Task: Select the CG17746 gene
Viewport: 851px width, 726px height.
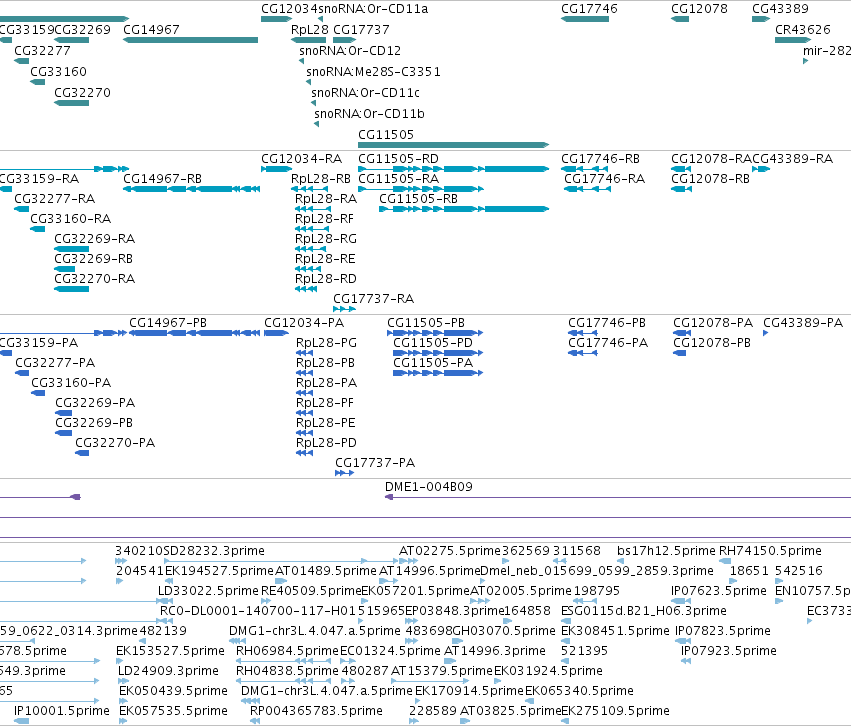Action: click(585, 19)
